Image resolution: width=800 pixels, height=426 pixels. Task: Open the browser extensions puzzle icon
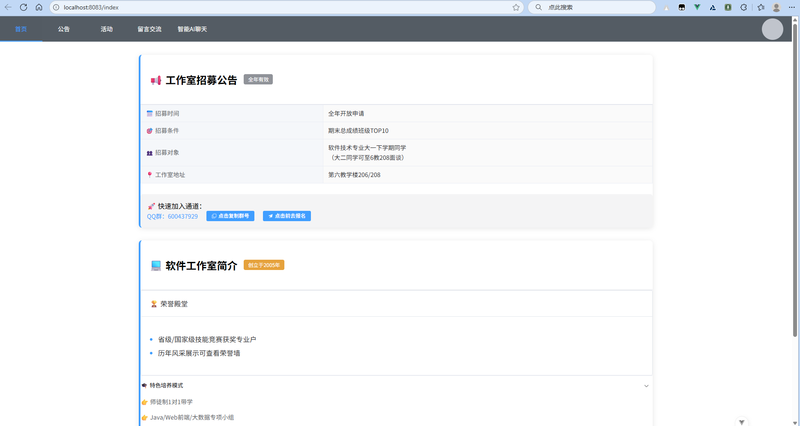click(760, 7)
